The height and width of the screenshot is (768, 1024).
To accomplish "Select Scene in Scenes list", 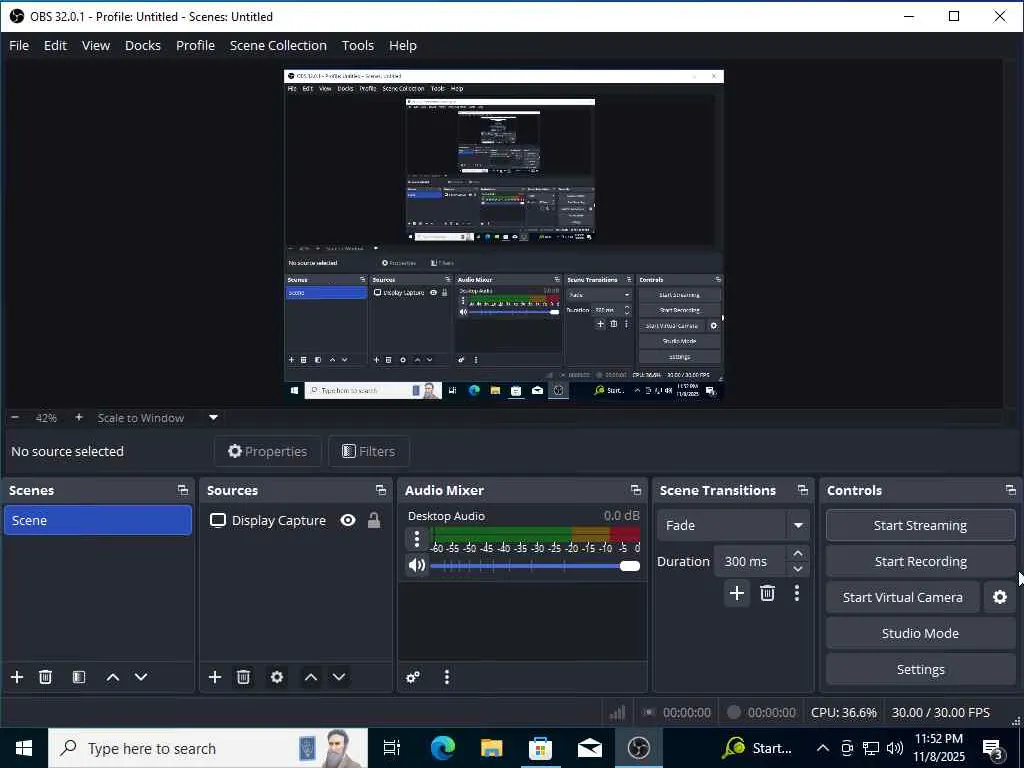I will [x=98, y=520].
